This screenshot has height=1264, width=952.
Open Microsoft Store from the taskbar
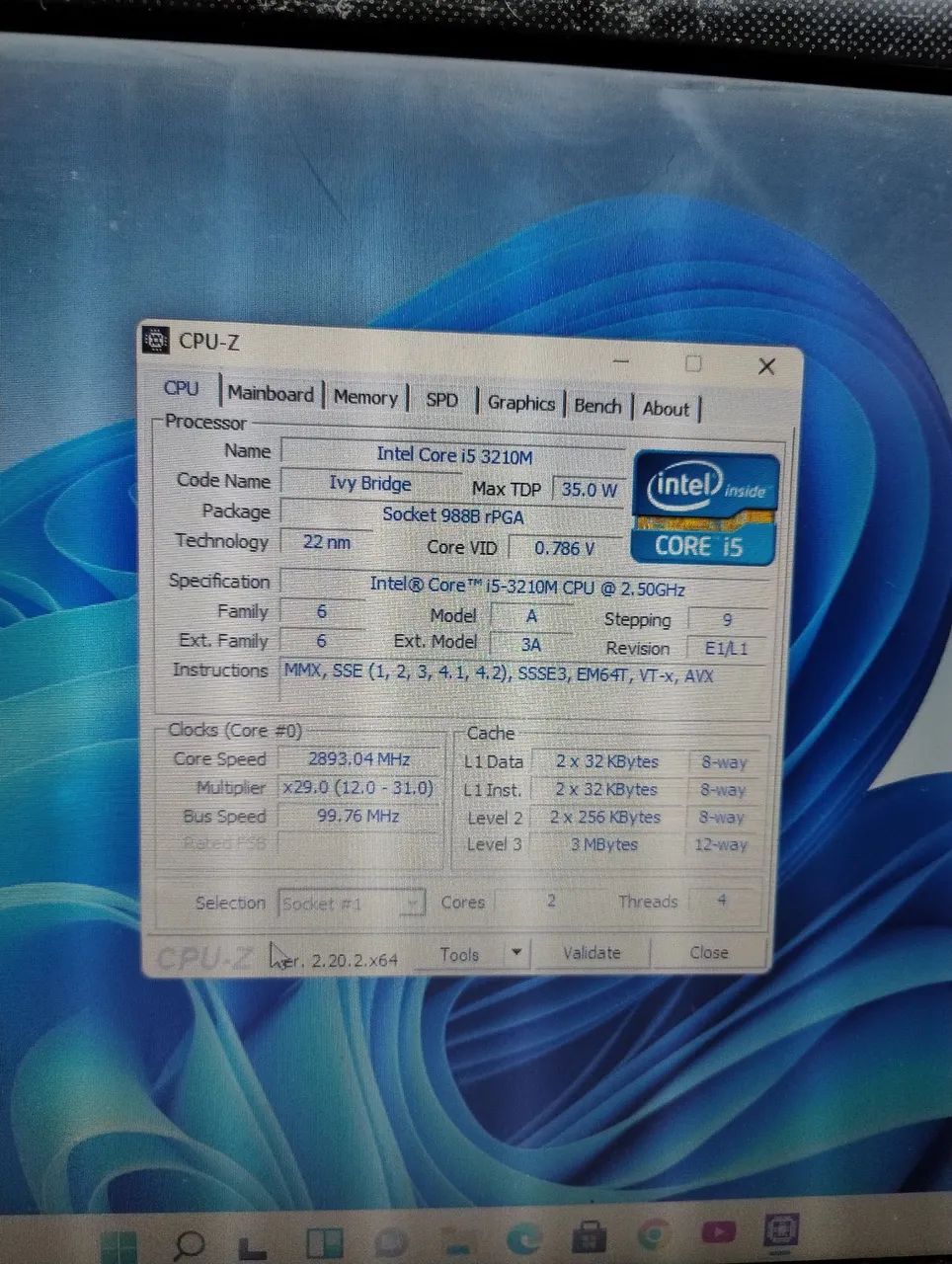(590, 1237)
